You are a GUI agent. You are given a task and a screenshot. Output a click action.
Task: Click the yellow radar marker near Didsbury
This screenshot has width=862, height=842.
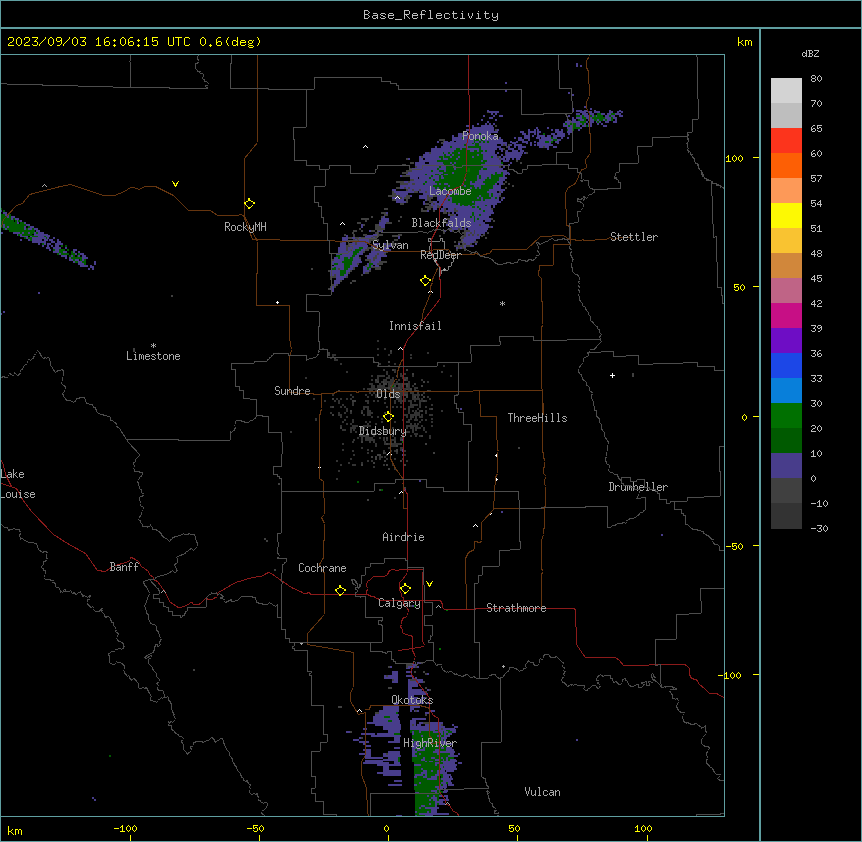(x=388, y=417)
